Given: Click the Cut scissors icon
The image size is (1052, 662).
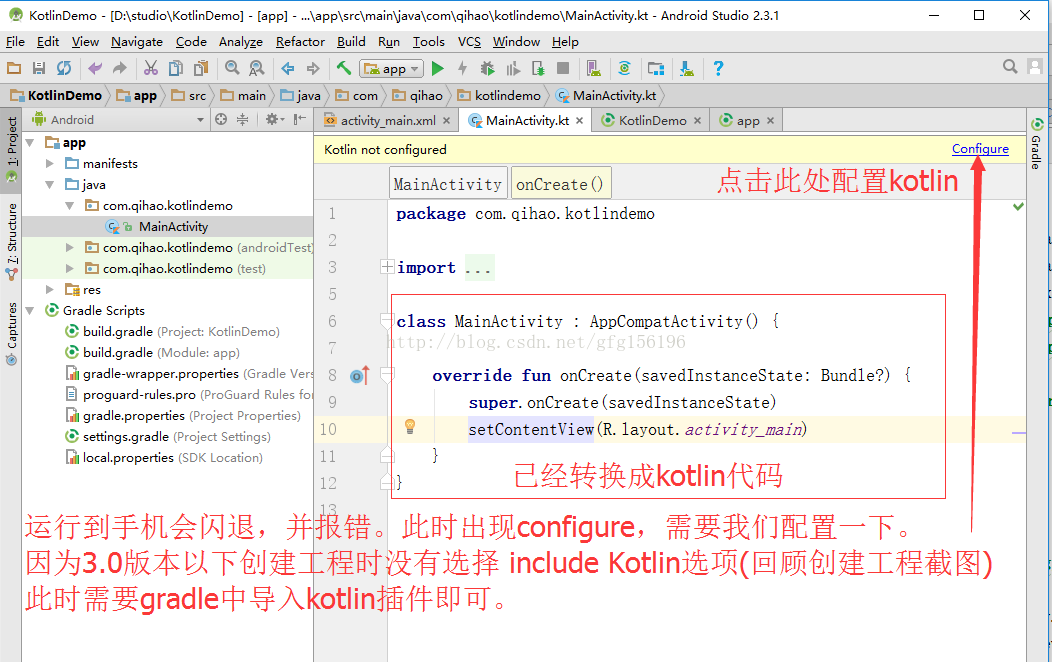Looking at the screenshot, I should point(151,68).
